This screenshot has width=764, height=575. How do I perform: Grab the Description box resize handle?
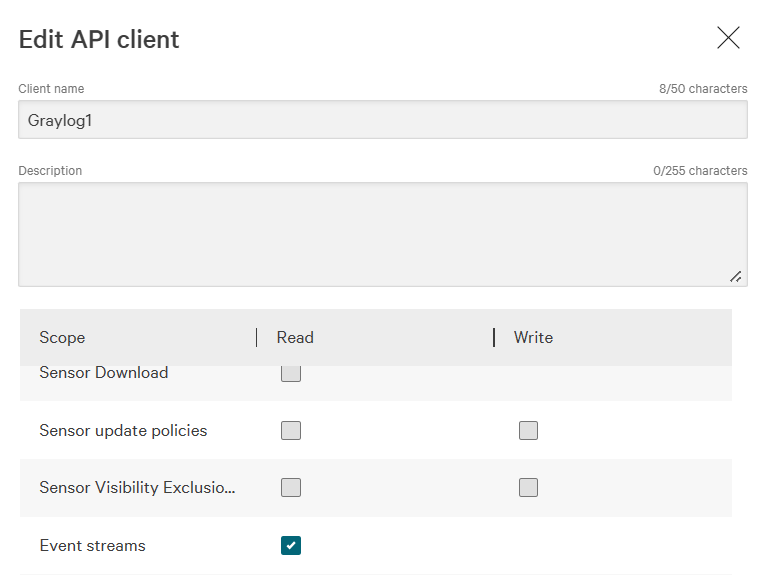tap(735, 276)
